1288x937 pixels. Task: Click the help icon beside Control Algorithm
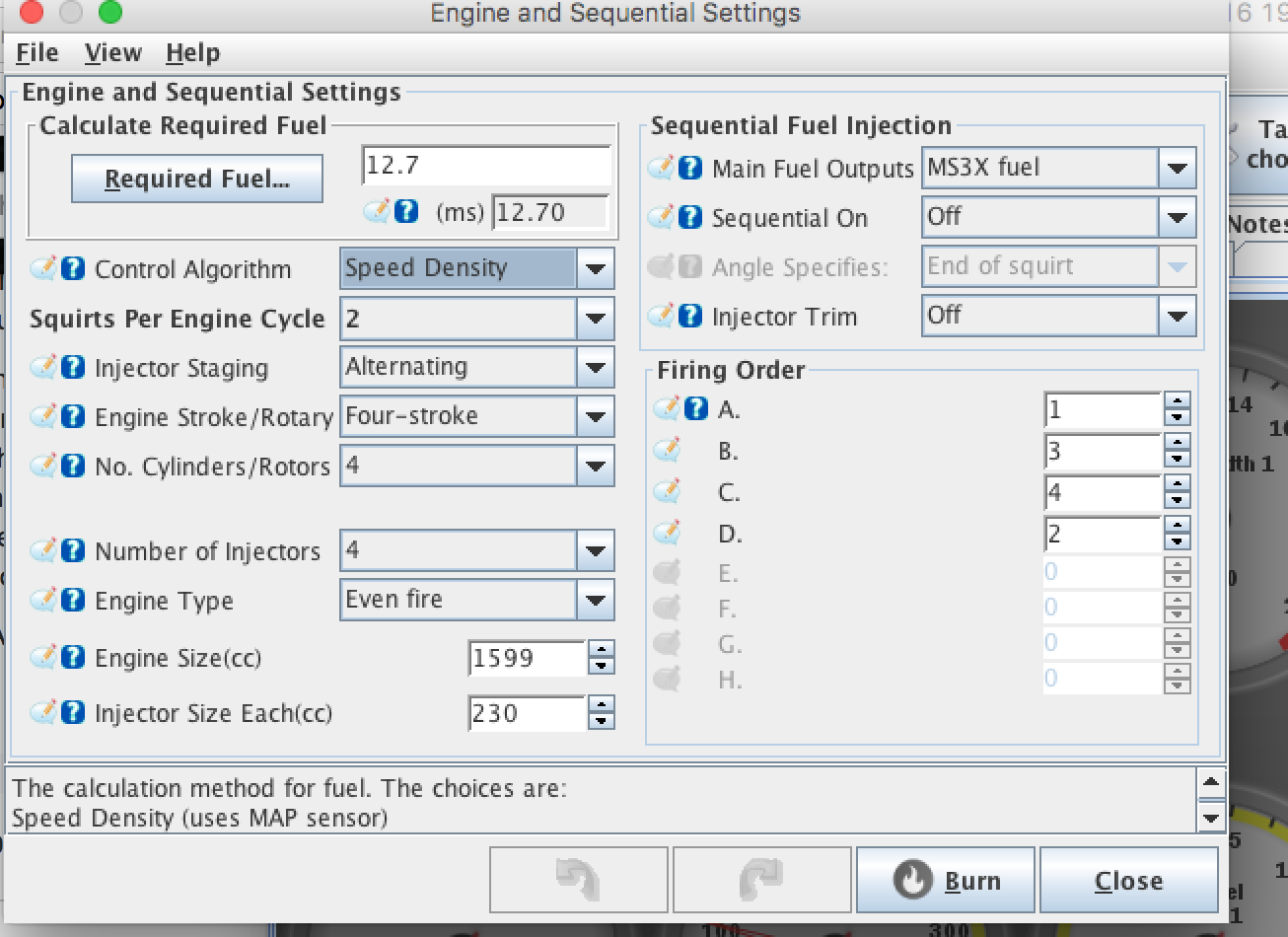(73, 268)
